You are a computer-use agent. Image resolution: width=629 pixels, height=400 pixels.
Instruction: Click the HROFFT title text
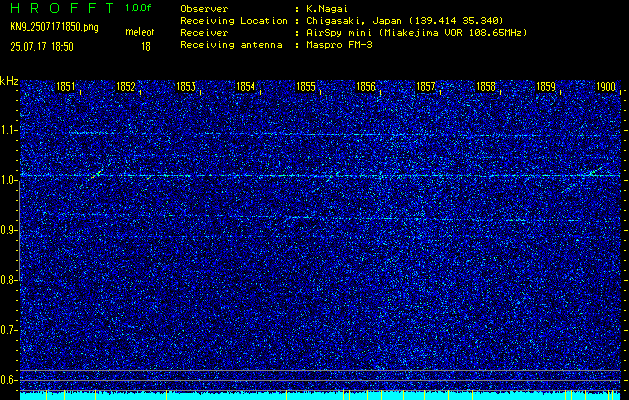pos(62,8)
